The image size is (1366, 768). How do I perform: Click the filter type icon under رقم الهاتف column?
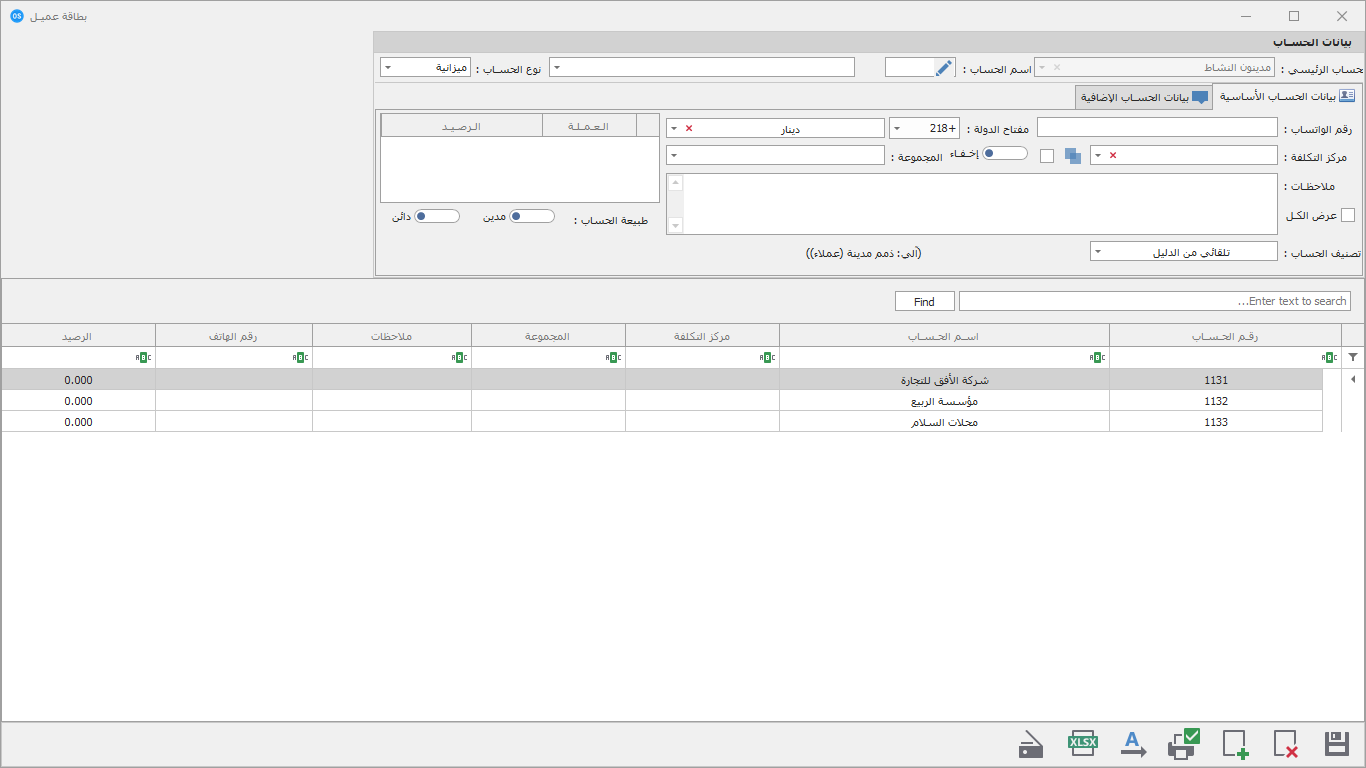click(300, 357)
